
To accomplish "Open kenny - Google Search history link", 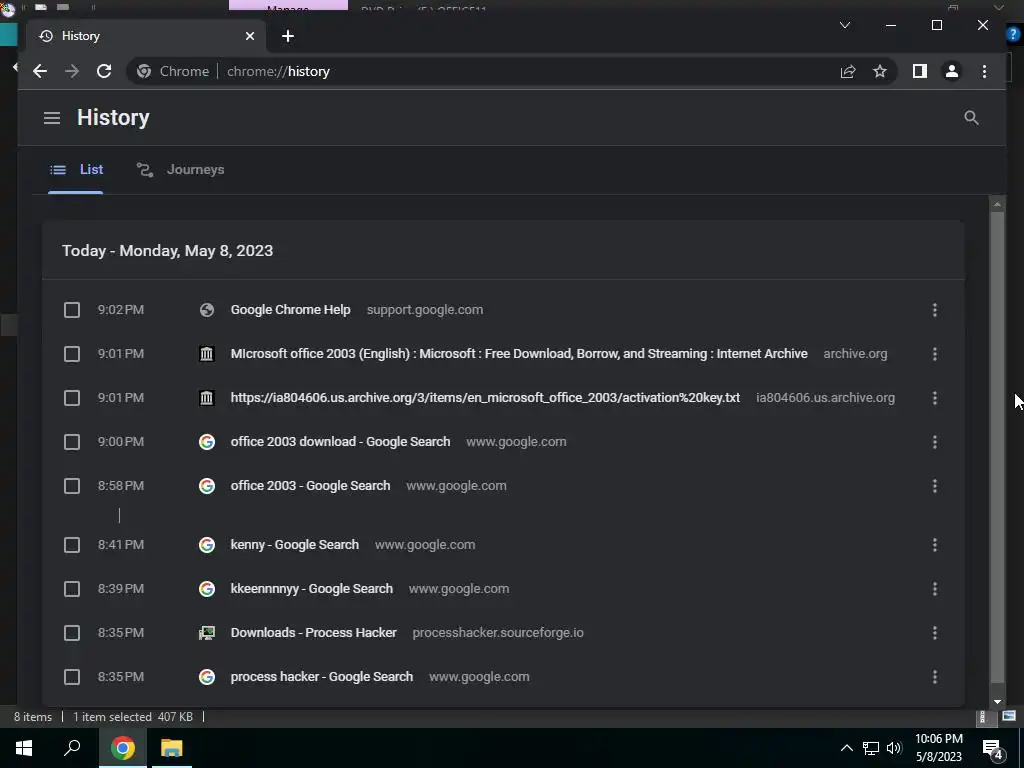I will point(295,545).
